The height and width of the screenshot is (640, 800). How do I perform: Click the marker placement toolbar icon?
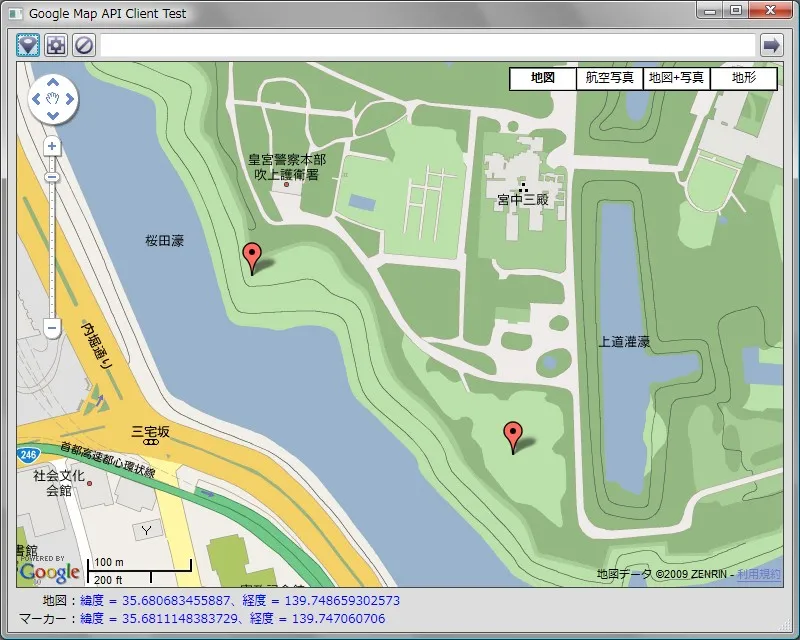[28, 45]
